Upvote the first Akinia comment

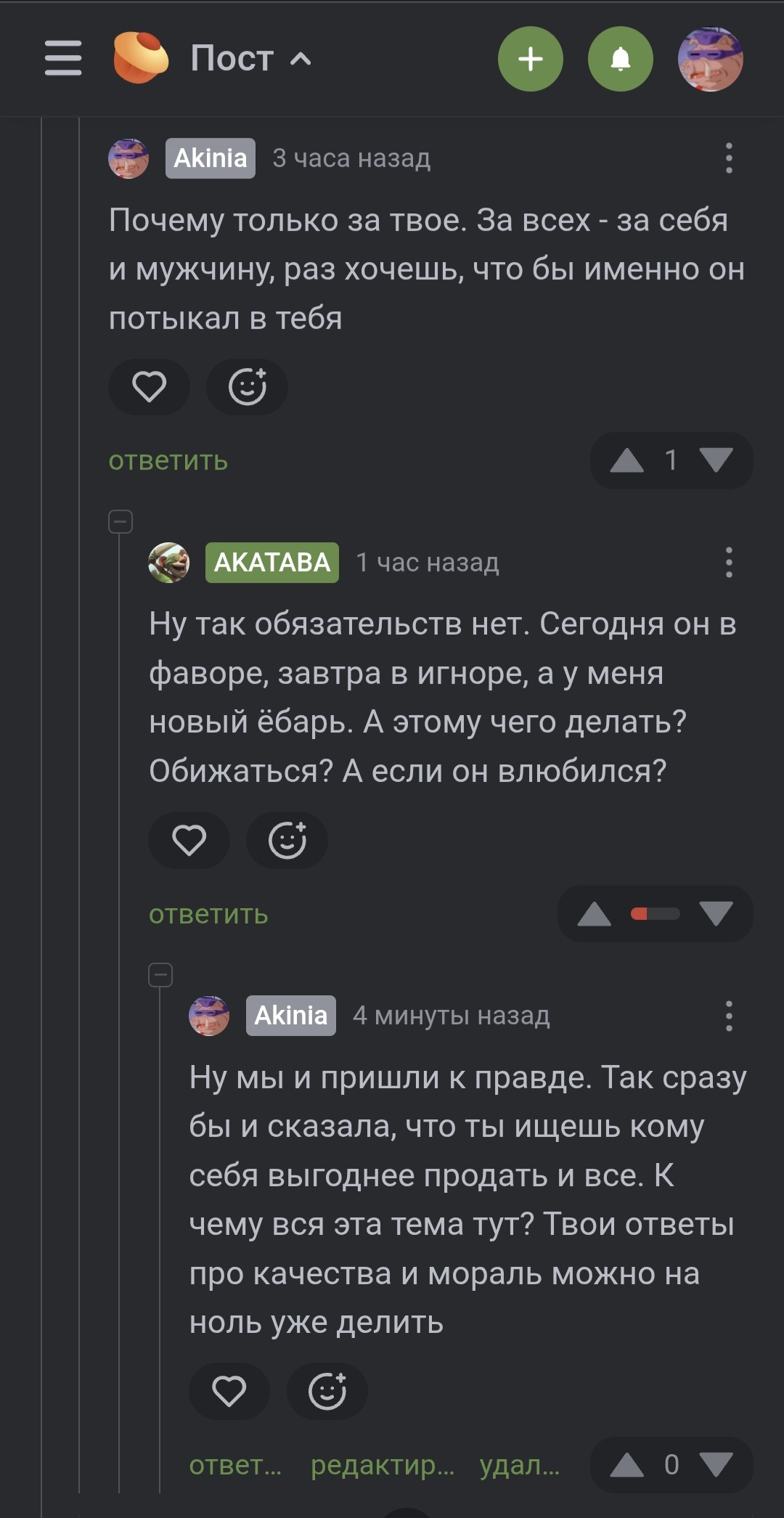click(627, 460)
